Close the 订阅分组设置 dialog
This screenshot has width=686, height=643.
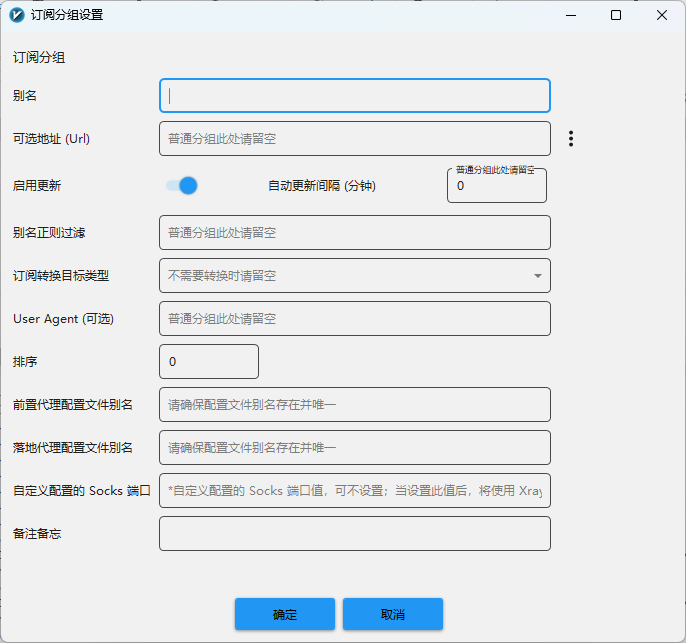tap(662, 15)
